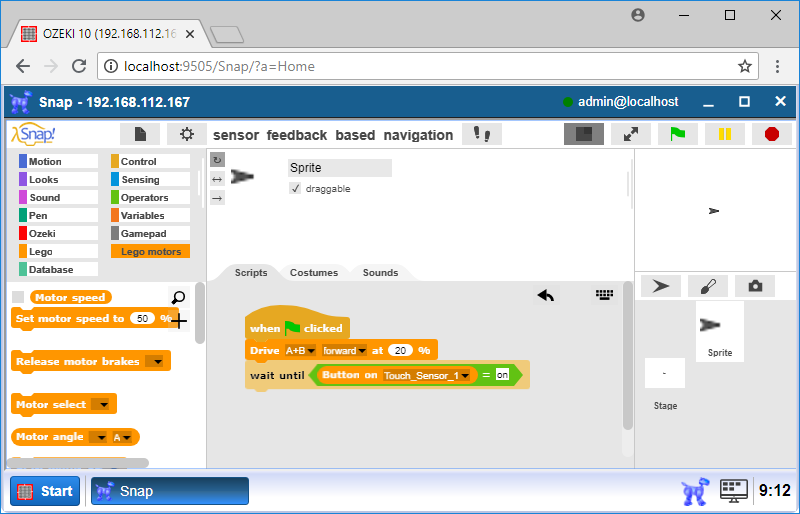Open the Release motor brakes dropdown

(x=155, y=361)
